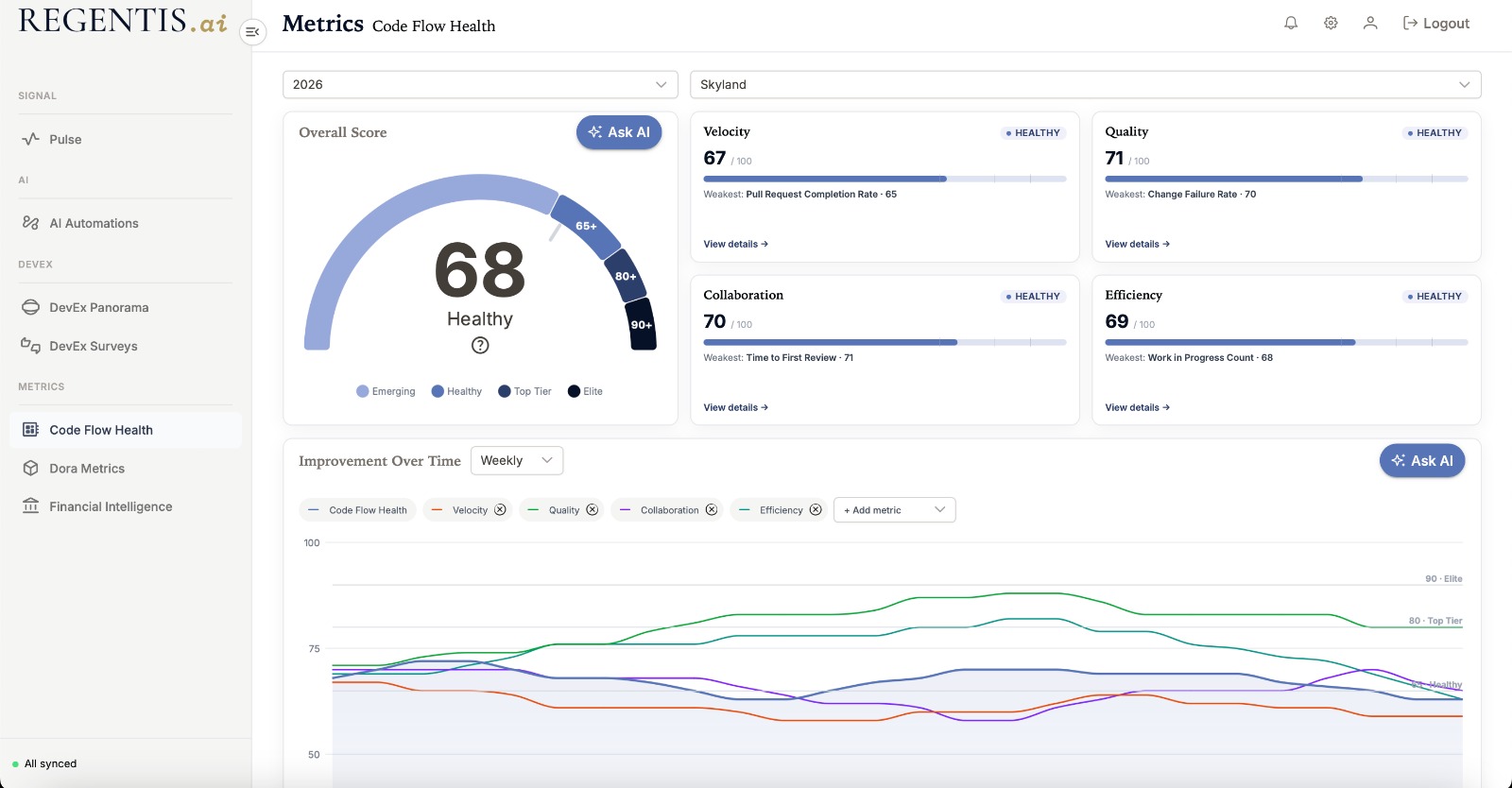View details for Velocity
This screenshot has width=1512, height=788.
735,244
